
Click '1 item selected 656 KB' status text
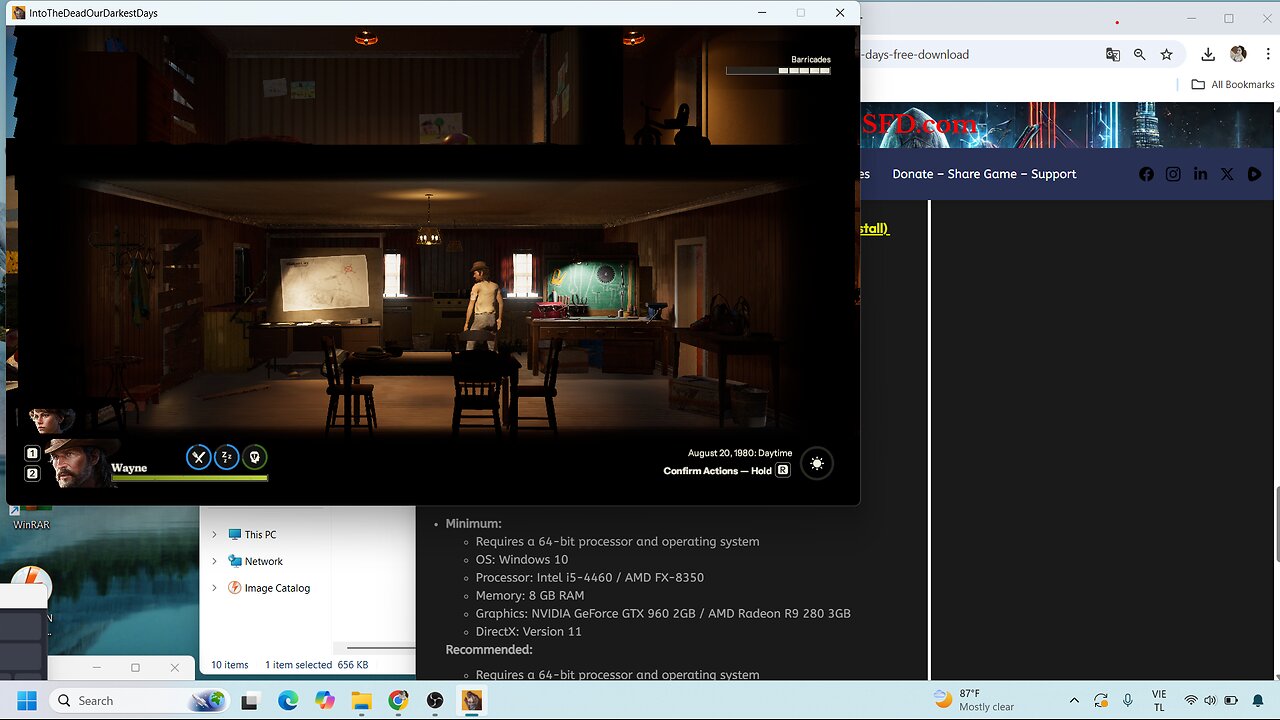click(316, 665)
